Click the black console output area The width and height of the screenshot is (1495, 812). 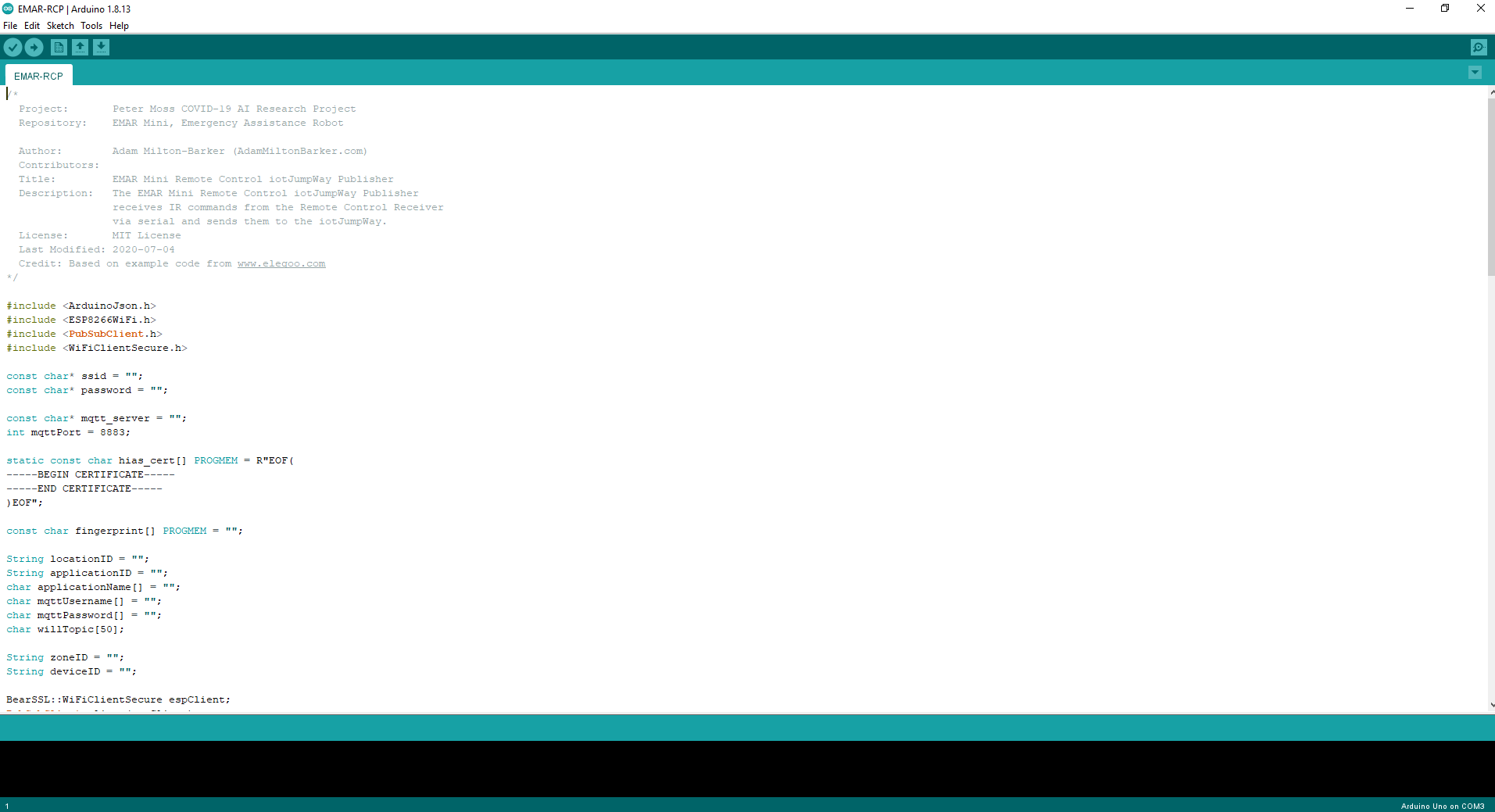[x=747, y=769]
